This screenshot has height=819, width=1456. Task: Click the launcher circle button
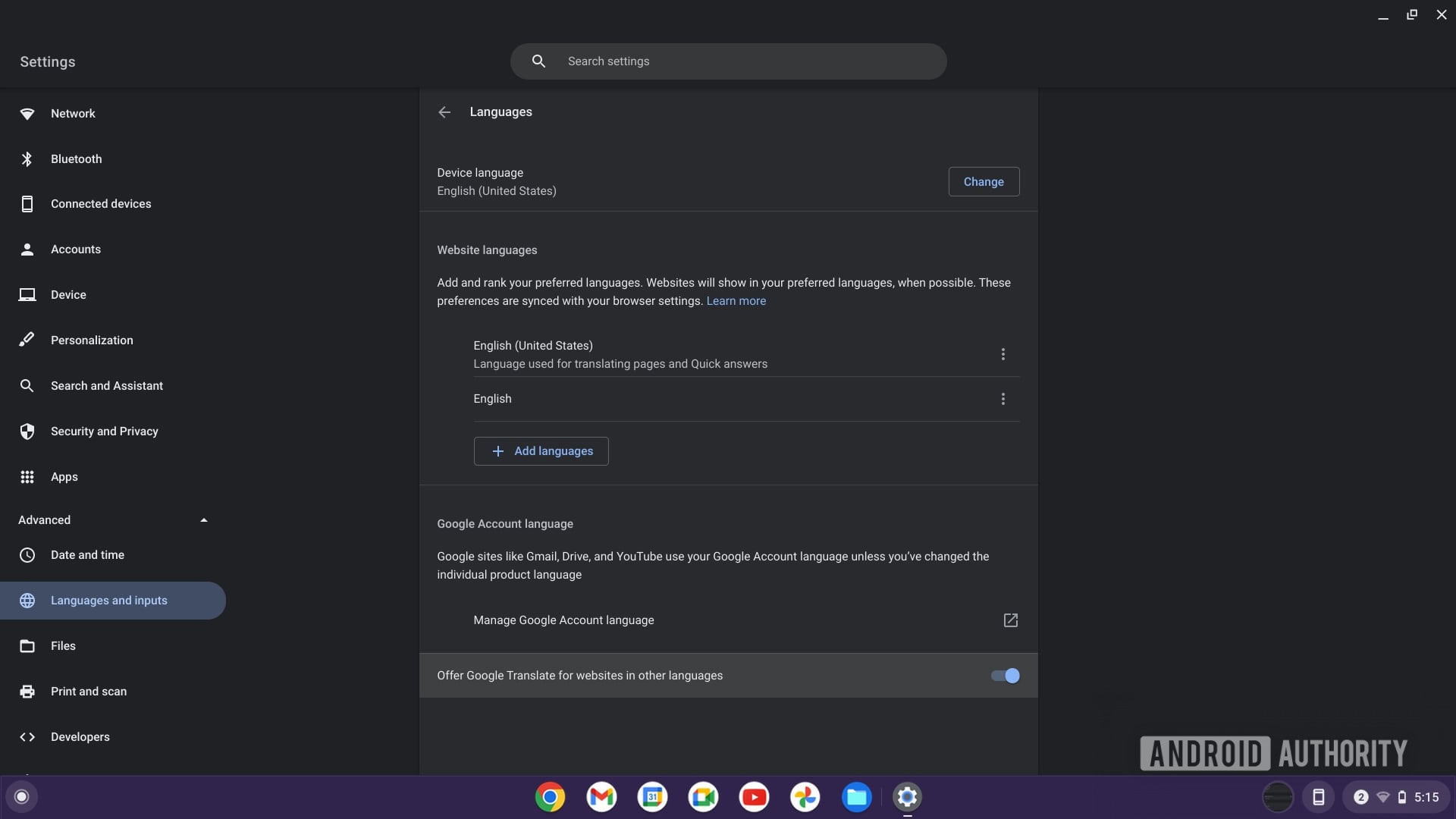click(x=22, y=797)
